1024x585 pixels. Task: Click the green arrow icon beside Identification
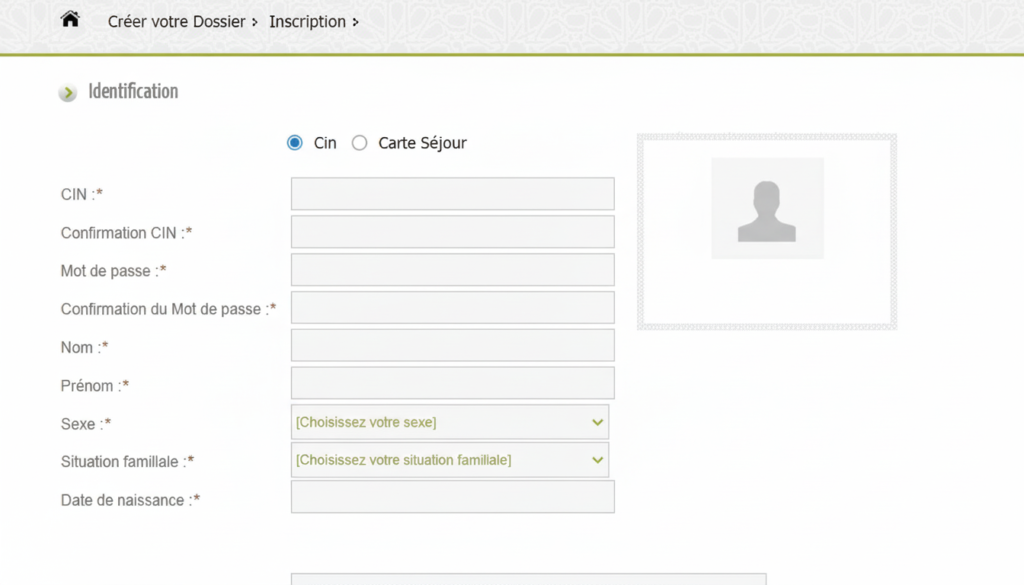(67, 93)
